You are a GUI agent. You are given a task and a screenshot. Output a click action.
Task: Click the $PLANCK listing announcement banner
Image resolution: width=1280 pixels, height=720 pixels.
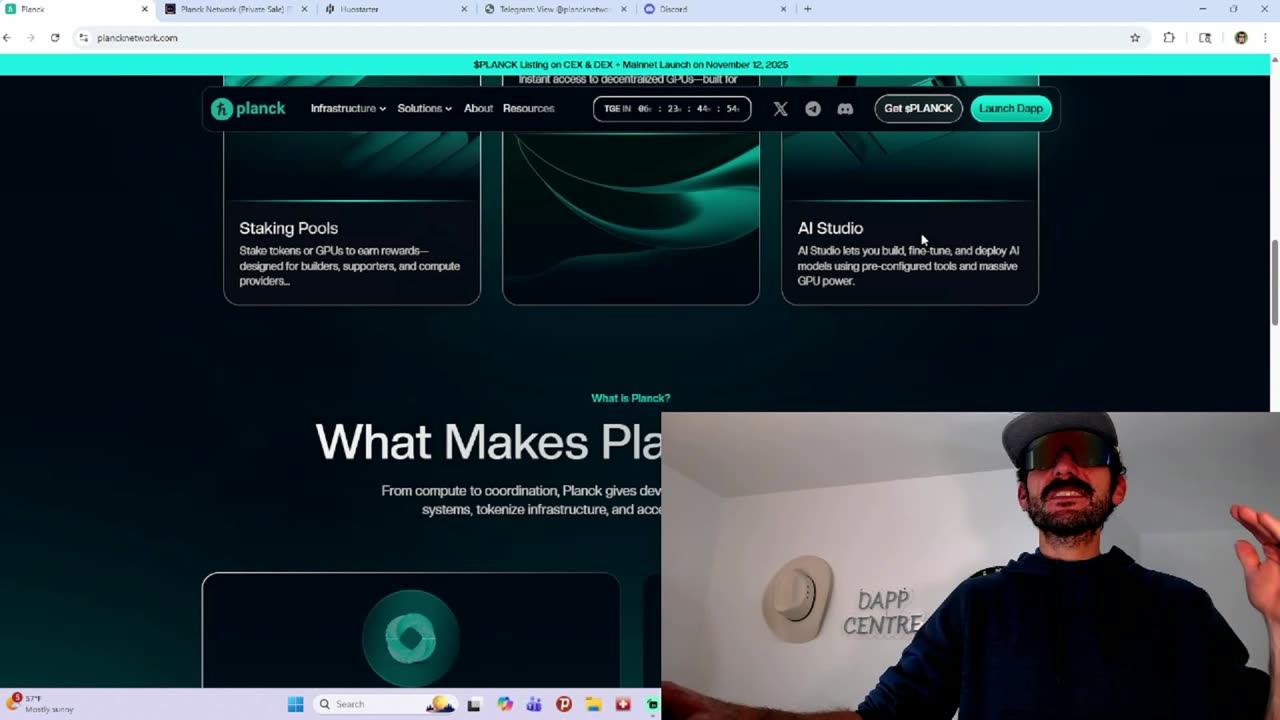tap(631, 65)
